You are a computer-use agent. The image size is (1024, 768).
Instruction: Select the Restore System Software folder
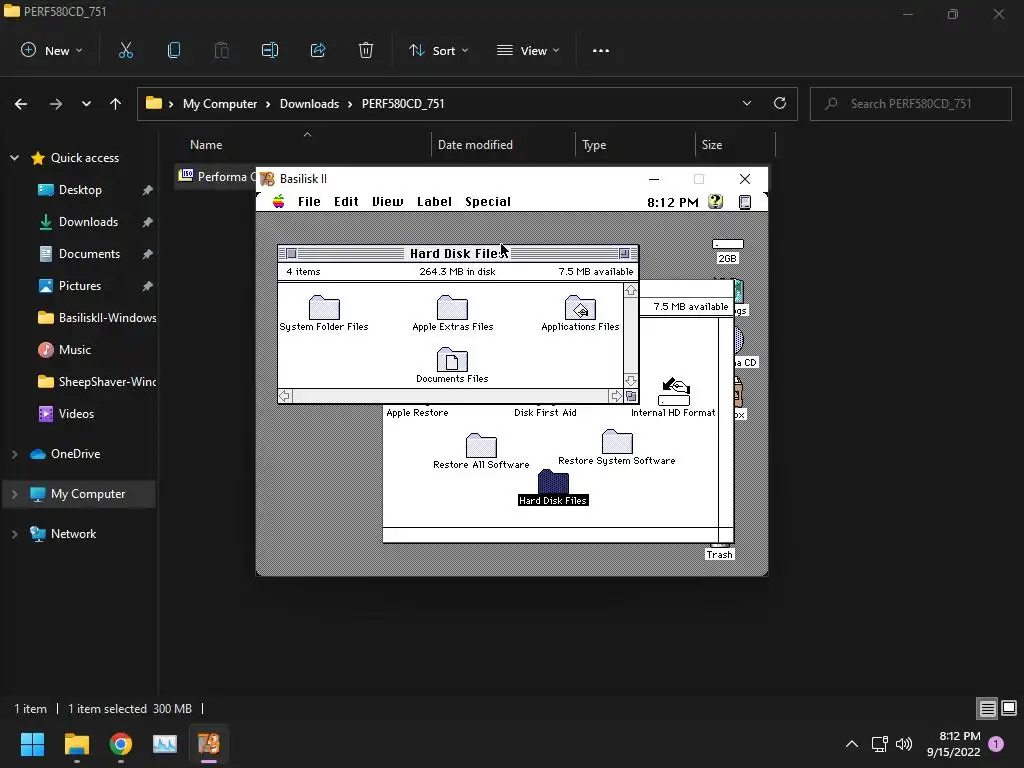click(617, 447)
